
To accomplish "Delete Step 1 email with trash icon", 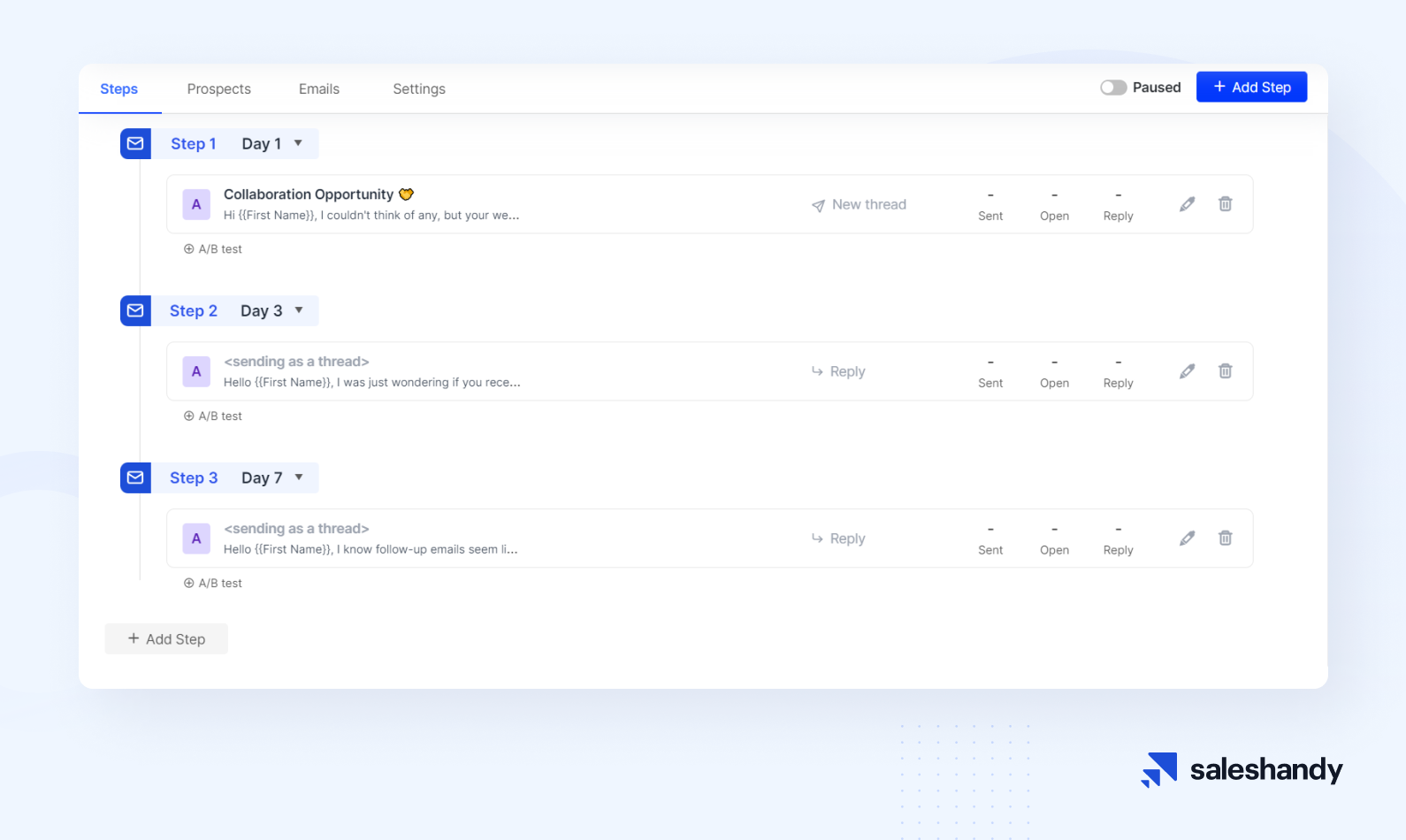I will [x=1225, y=204].
